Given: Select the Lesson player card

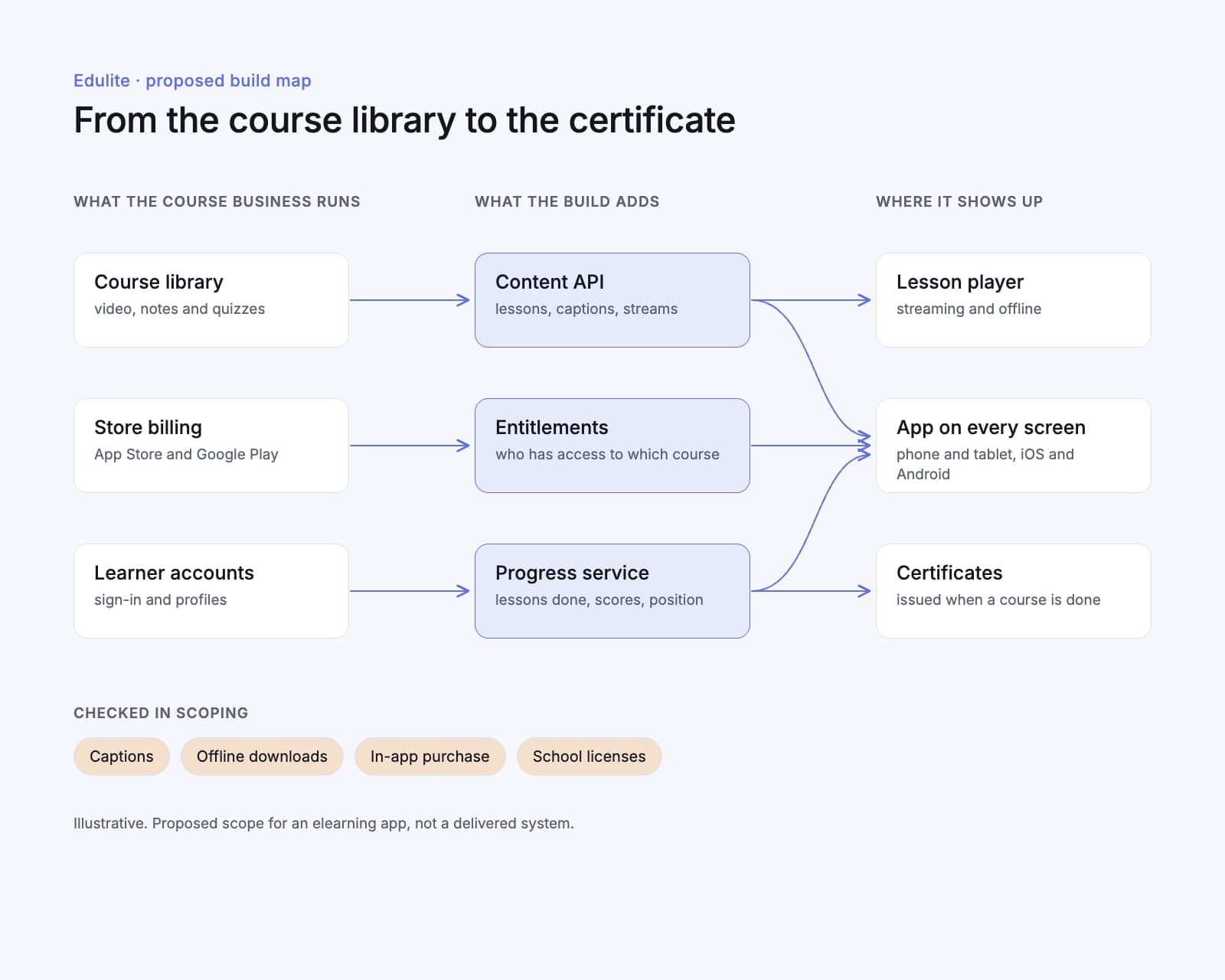Looking at the screenshot, I should click(x=1014, y=300).
